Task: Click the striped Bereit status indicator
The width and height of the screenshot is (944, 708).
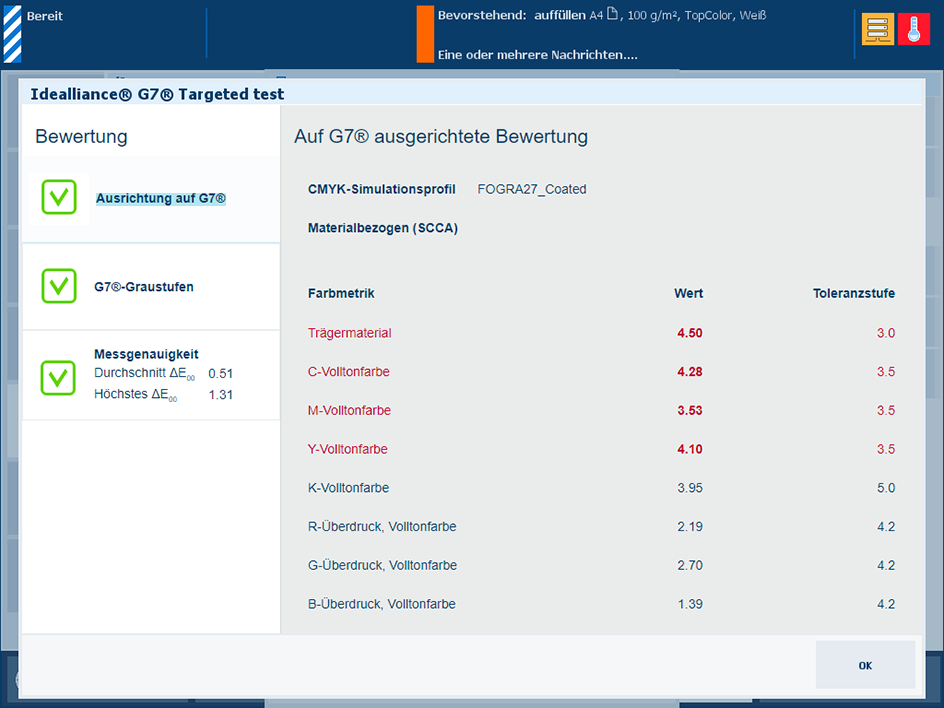Action: [13, 34]
